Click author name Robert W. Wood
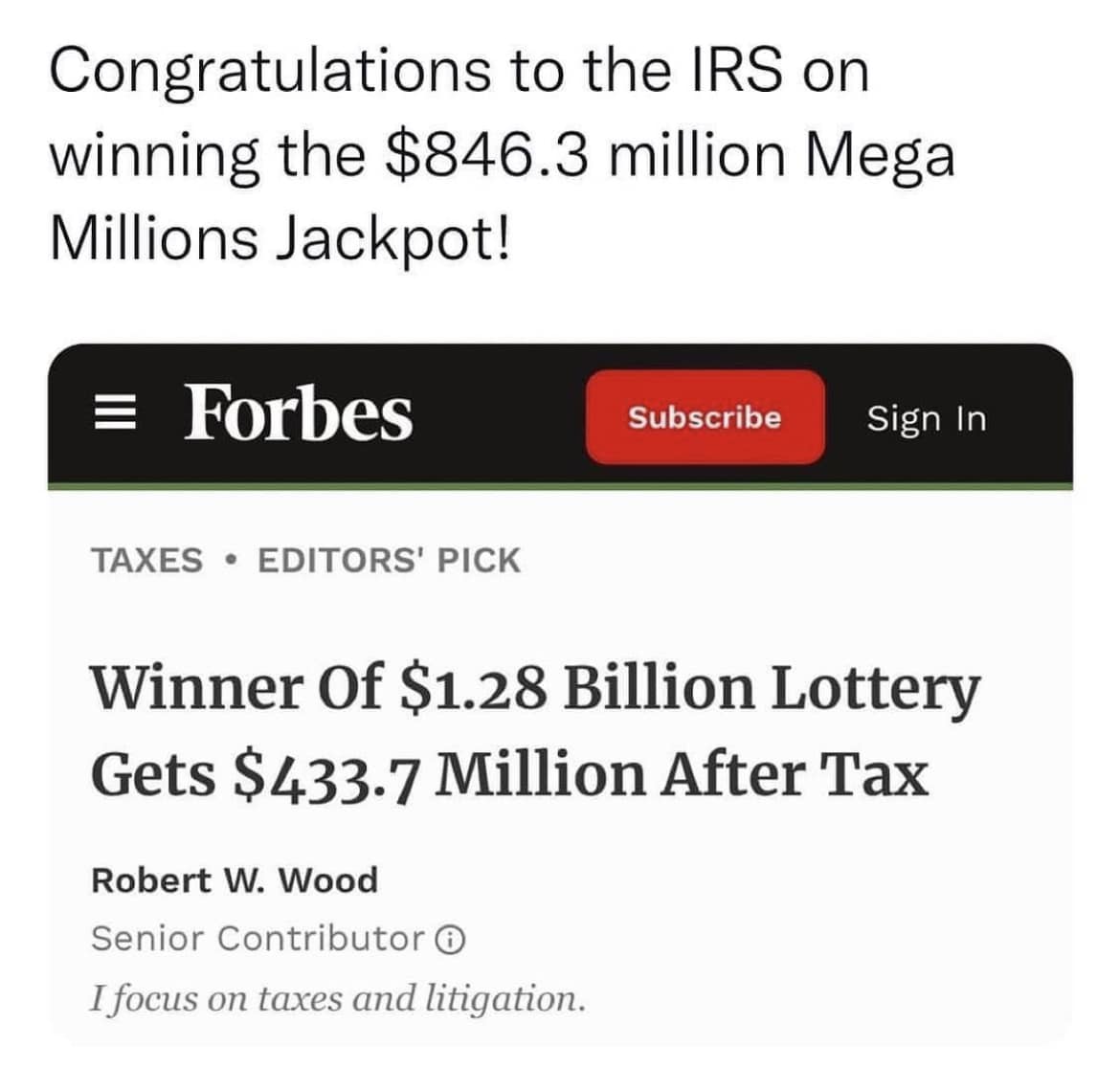This screenshot has height=1090, width=1120. 235,880
